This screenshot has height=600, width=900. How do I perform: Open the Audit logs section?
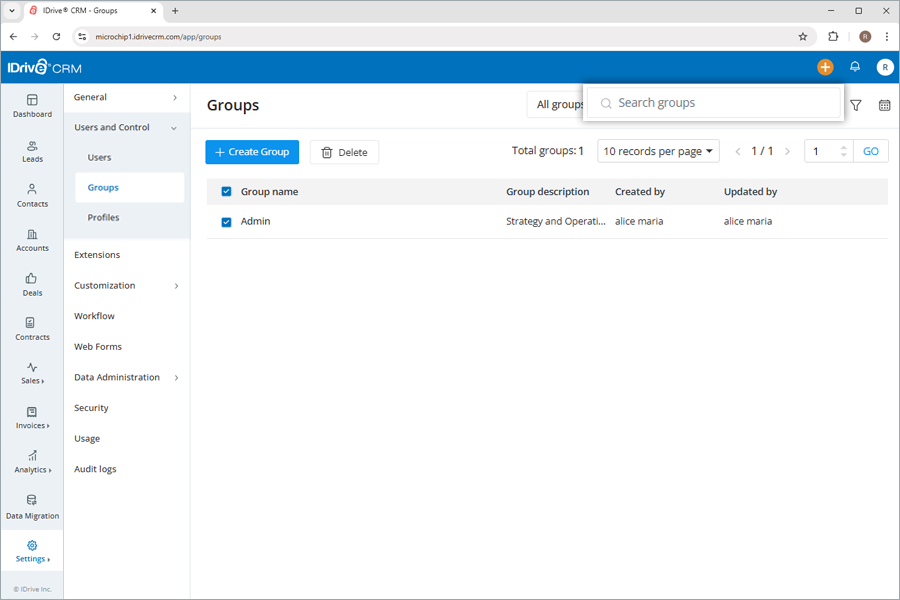click(x=95, y=468)
